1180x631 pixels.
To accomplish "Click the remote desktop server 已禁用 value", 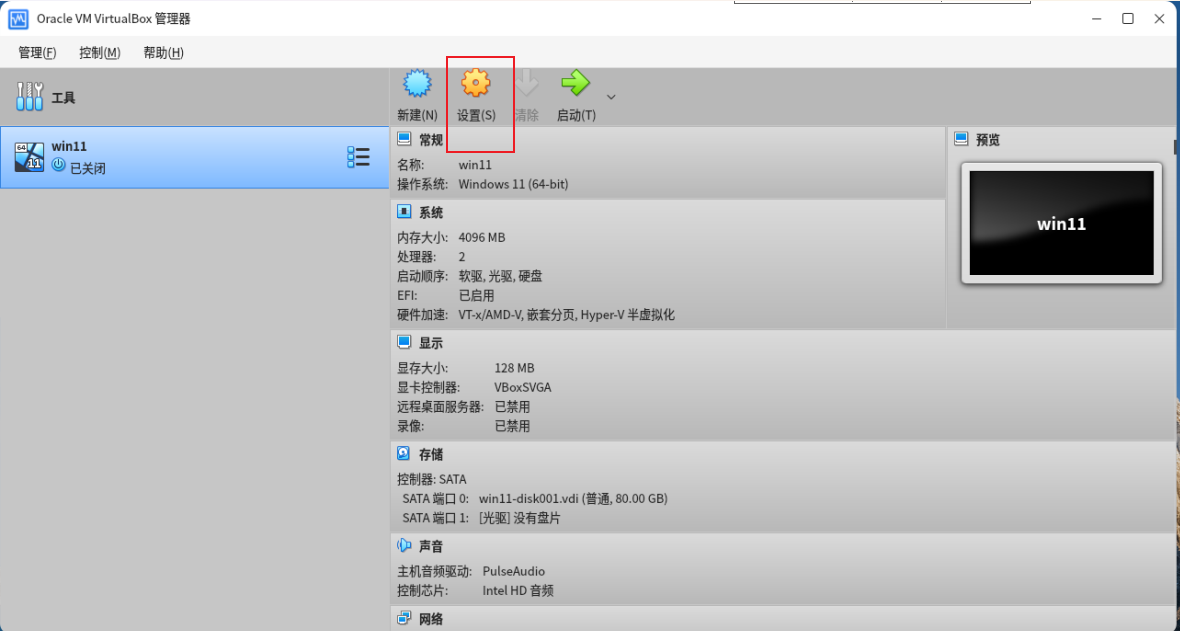I will pos(512,407).
